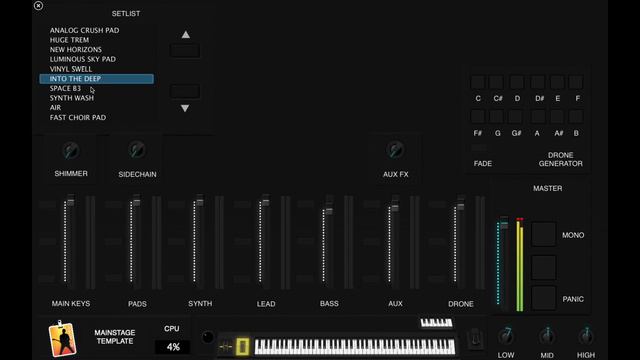Click the large onscreen piano keyboard
Image resolution: width=640 pixels, height=360 pixels.
(x=355, y=347)
